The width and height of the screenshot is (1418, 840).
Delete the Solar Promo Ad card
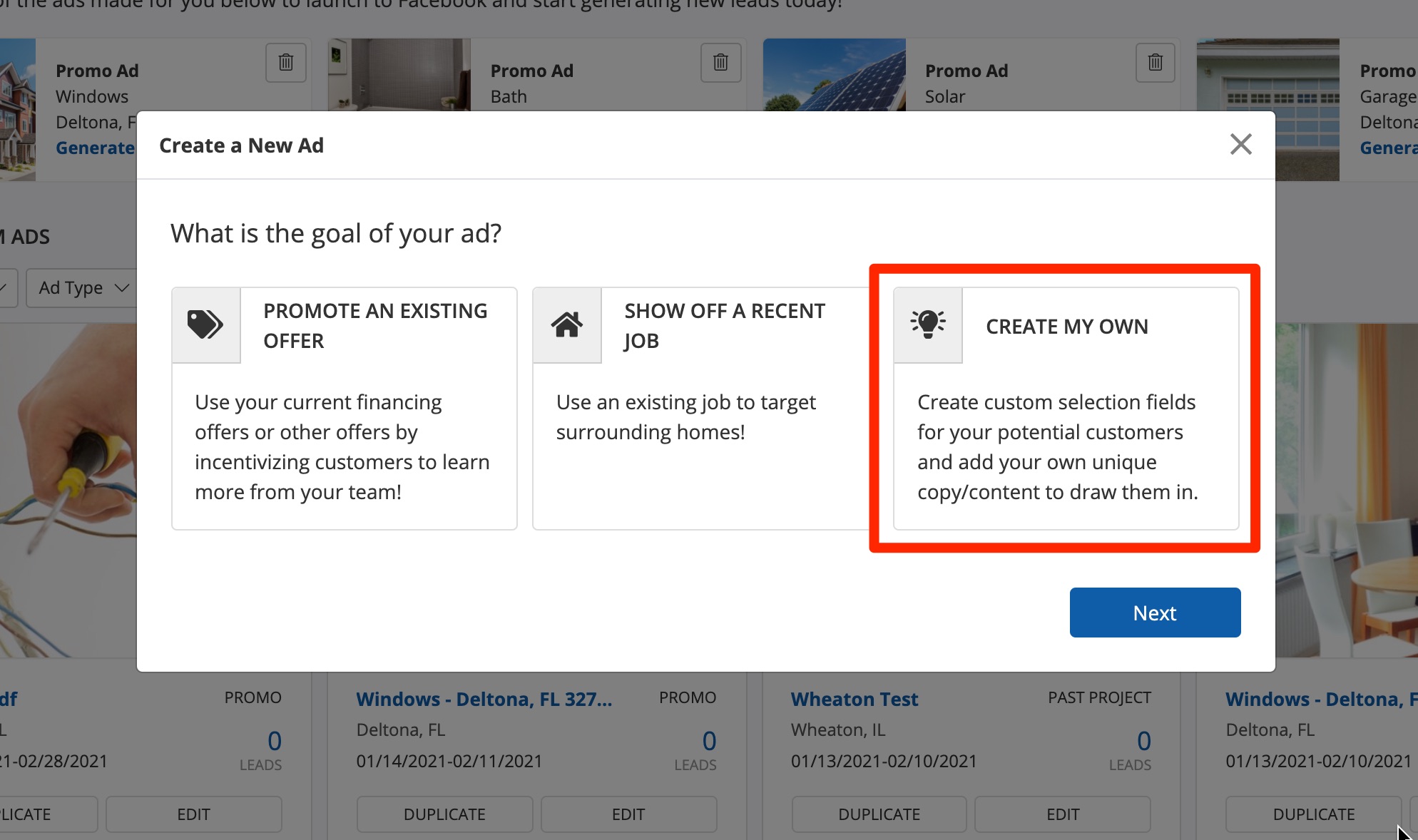[x=1155, y=63]
